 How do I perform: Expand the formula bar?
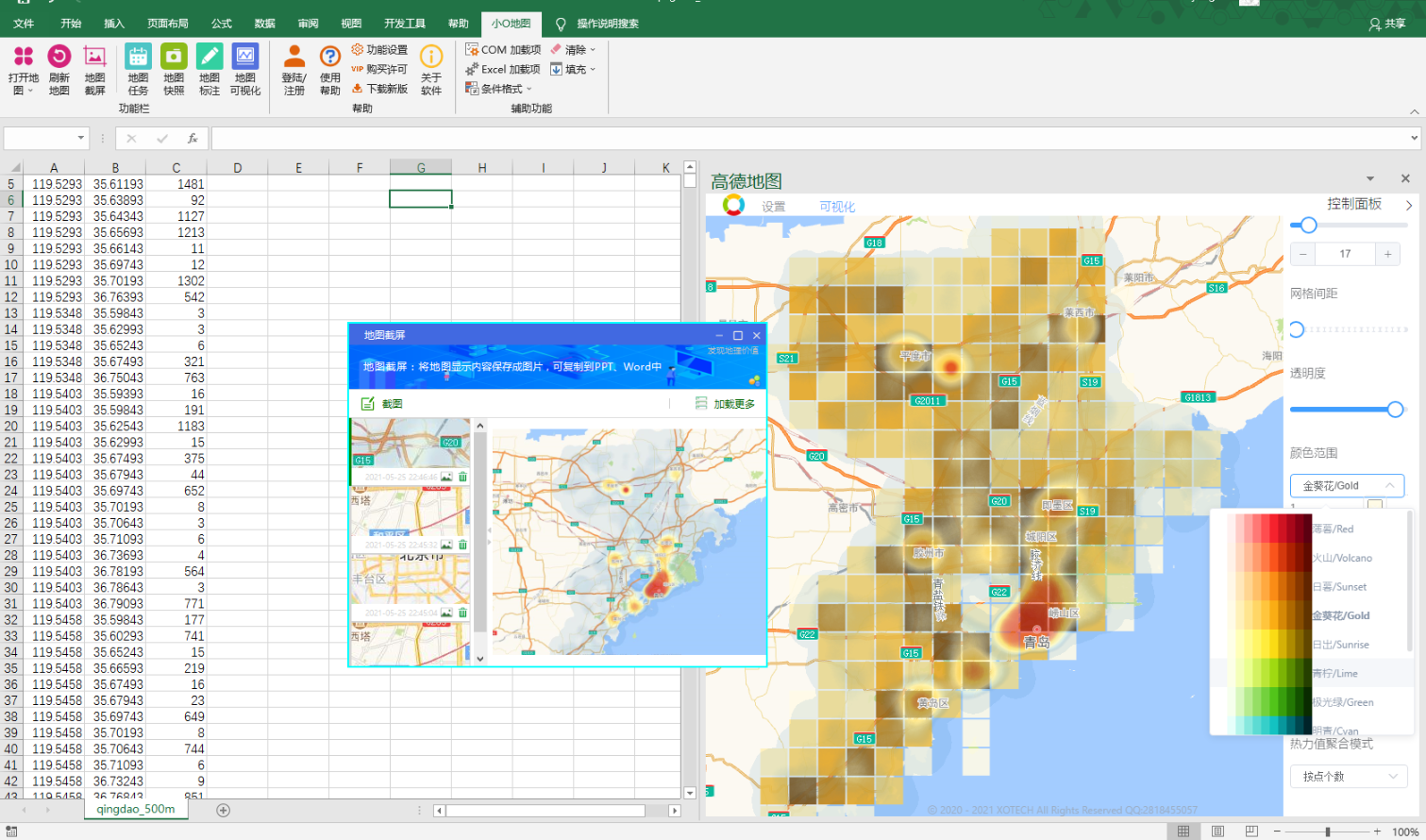coord(1415,139)
